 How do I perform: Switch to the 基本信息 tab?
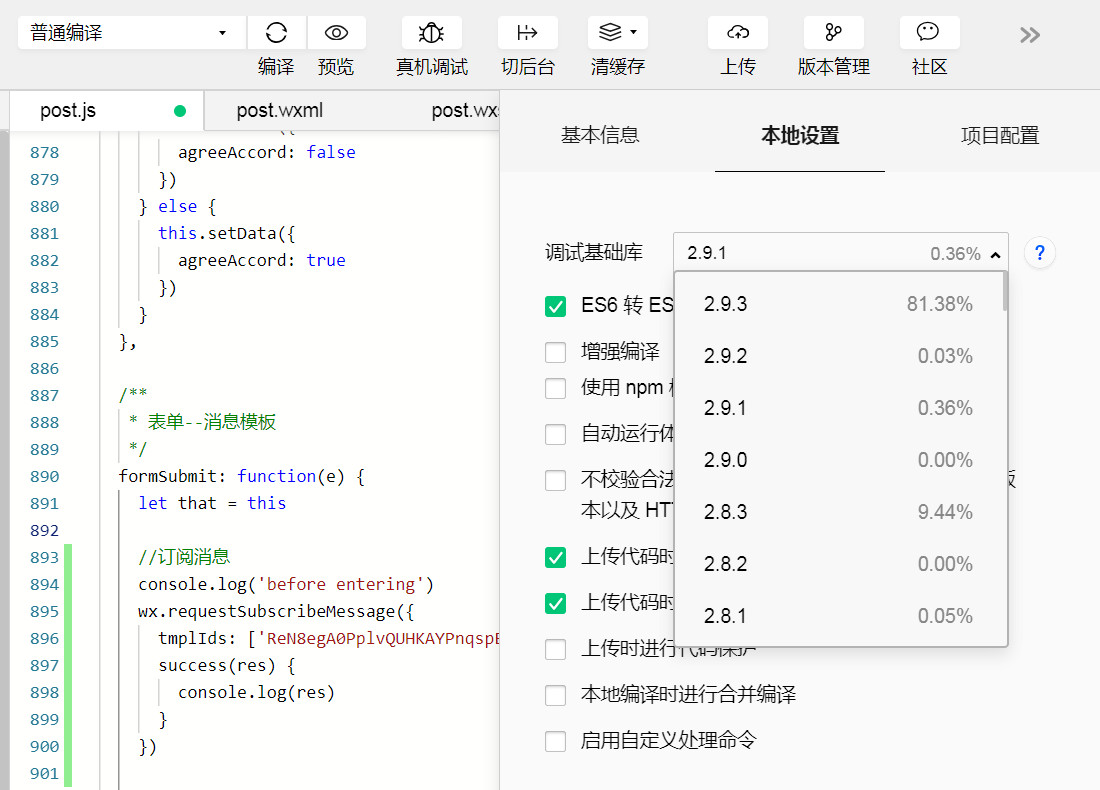pos(600,135)
